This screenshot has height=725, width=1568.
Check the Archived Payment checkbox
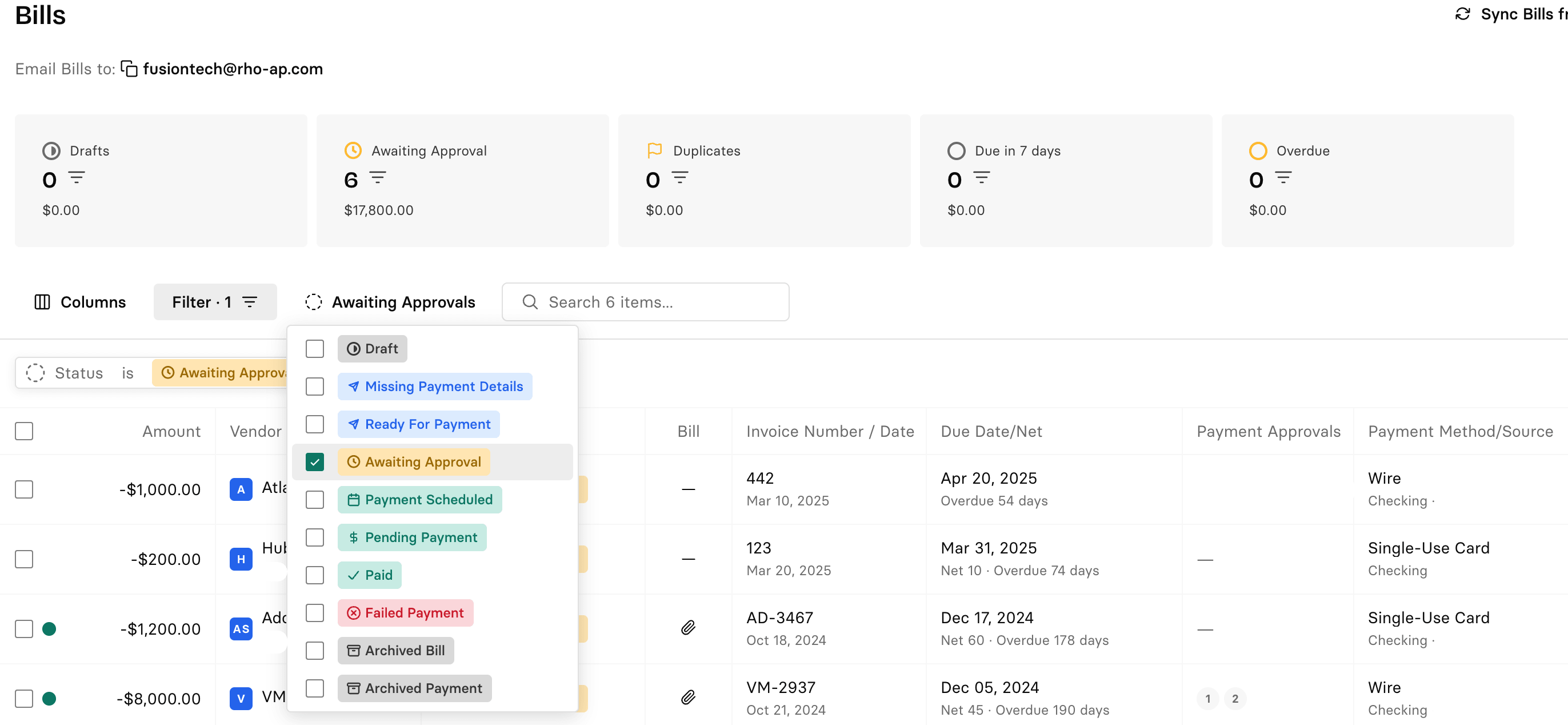pos(315,689)
